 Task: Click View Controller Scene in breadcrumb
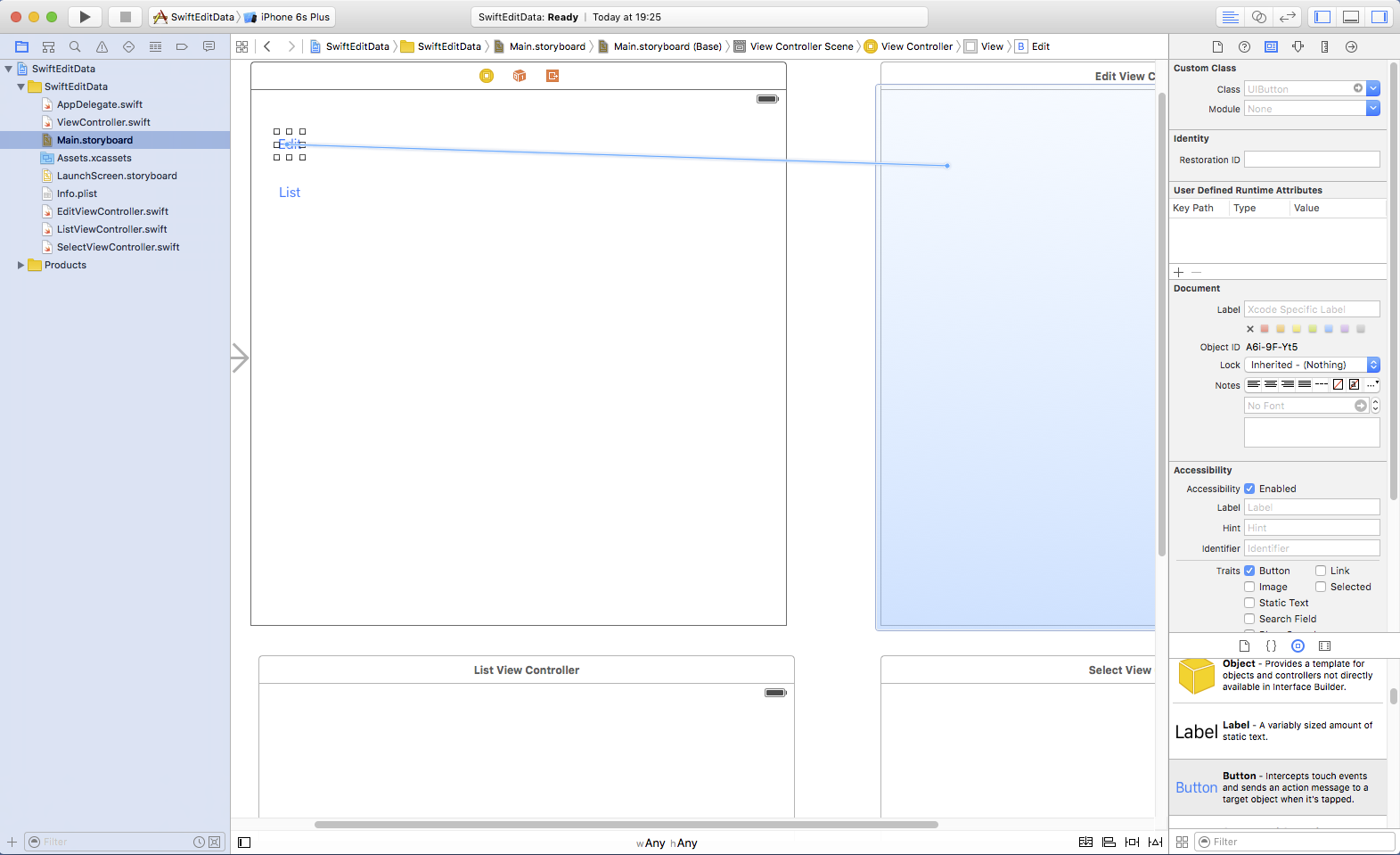801,46
